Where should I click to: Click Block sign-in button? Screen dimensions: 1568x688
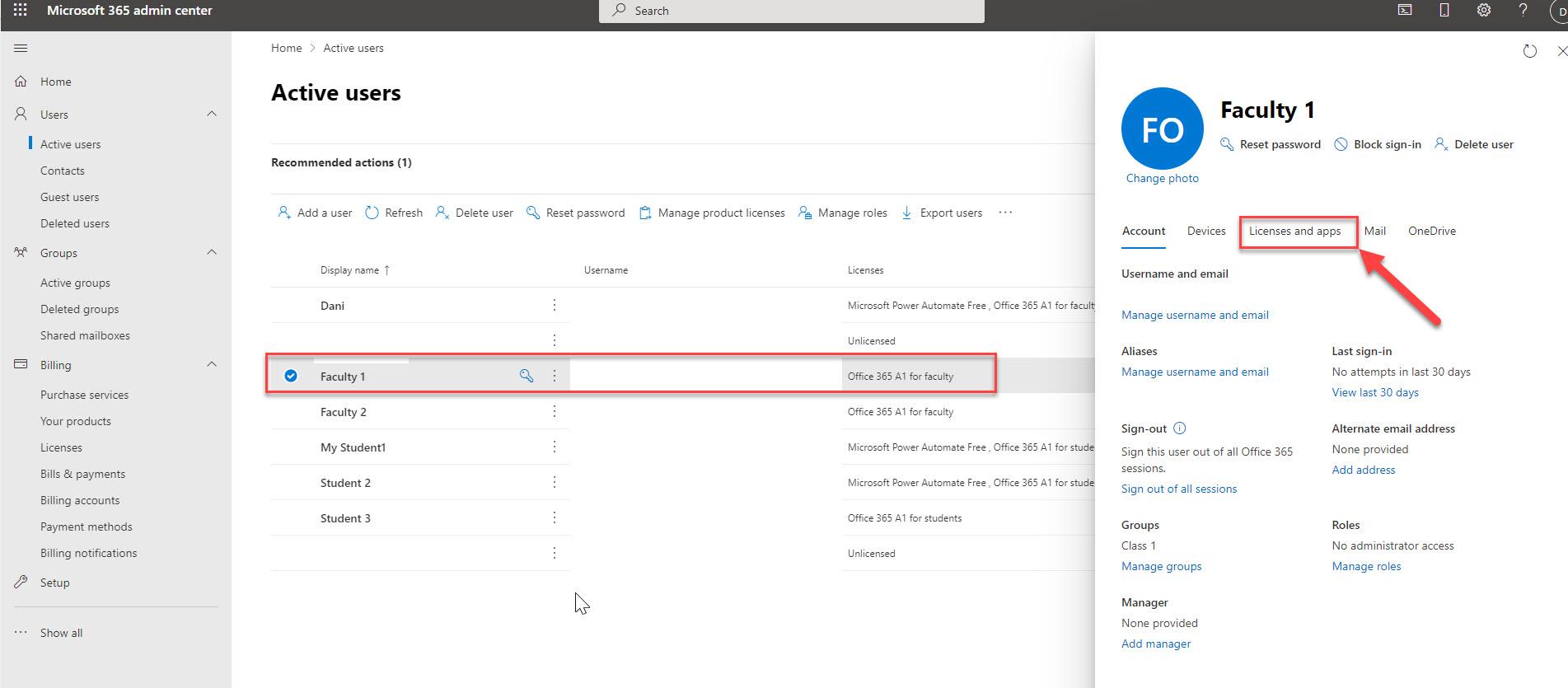(x=1378, y=144)
